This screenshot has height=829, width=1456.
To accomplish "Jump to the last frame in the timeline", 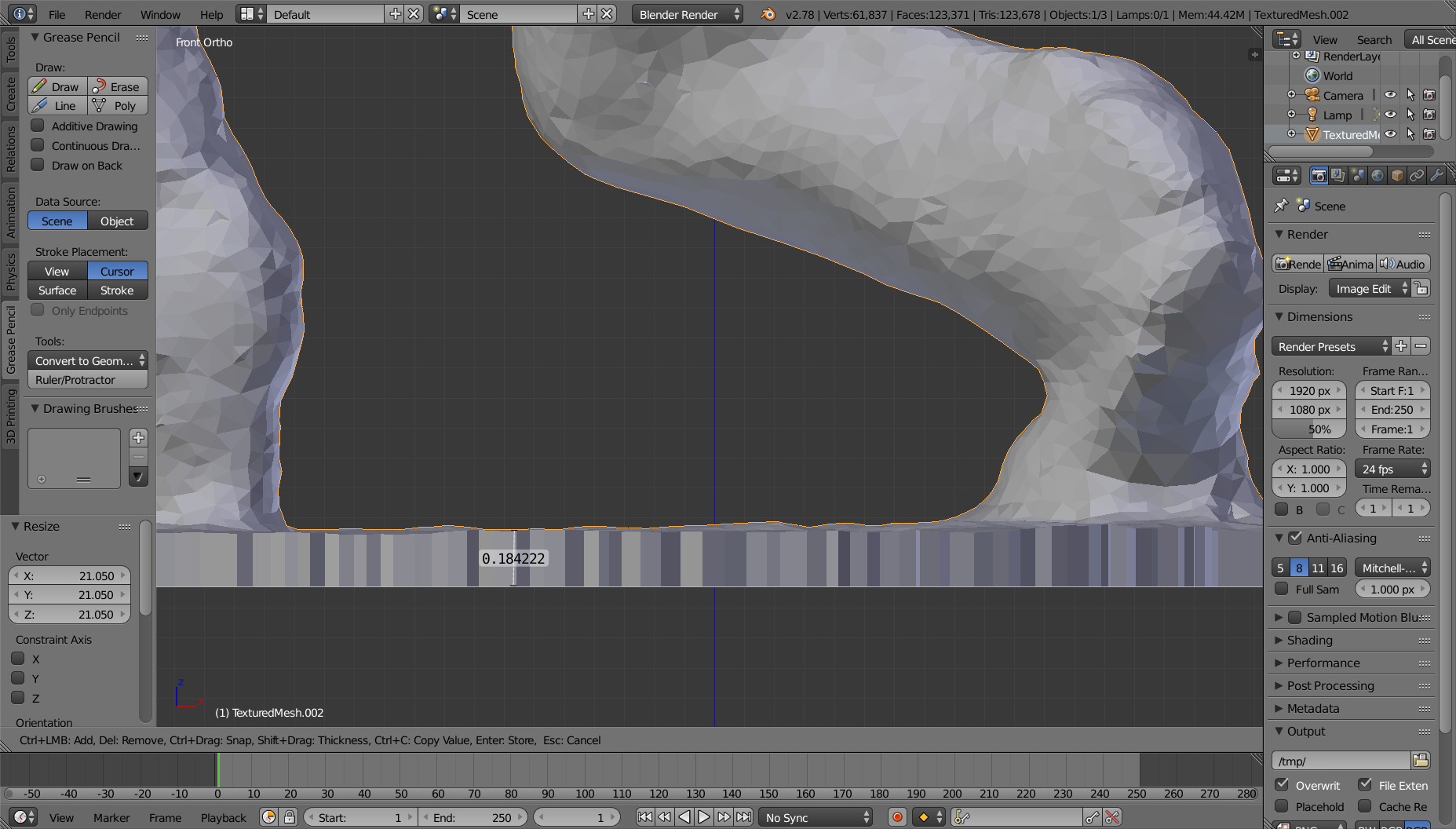I will tap(744, 817).
